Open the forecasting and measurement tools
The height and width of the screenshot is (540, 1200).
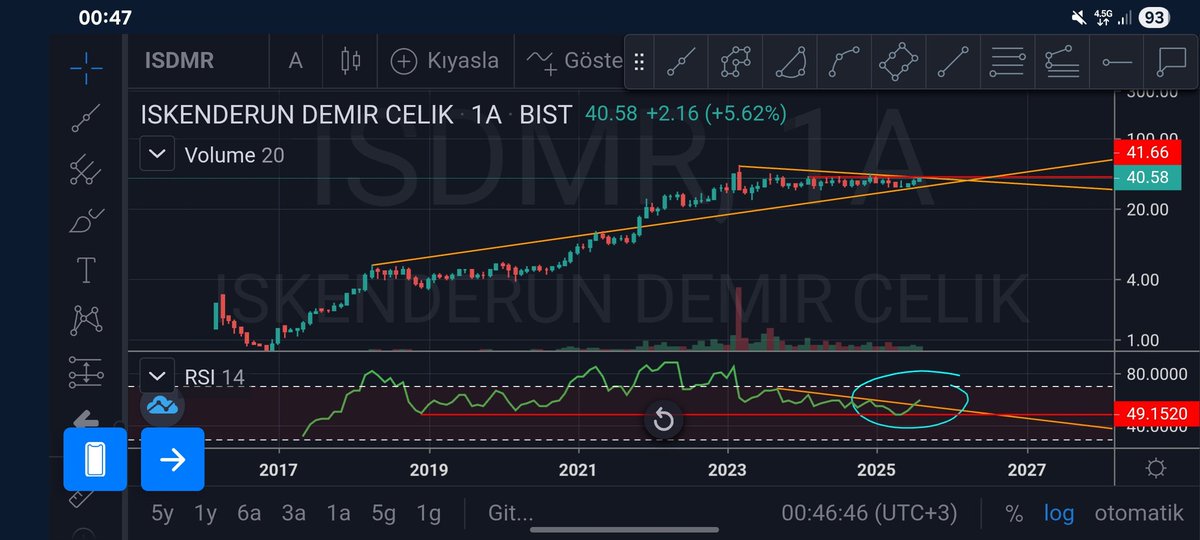pyautogui.click(x=86, y=372)
